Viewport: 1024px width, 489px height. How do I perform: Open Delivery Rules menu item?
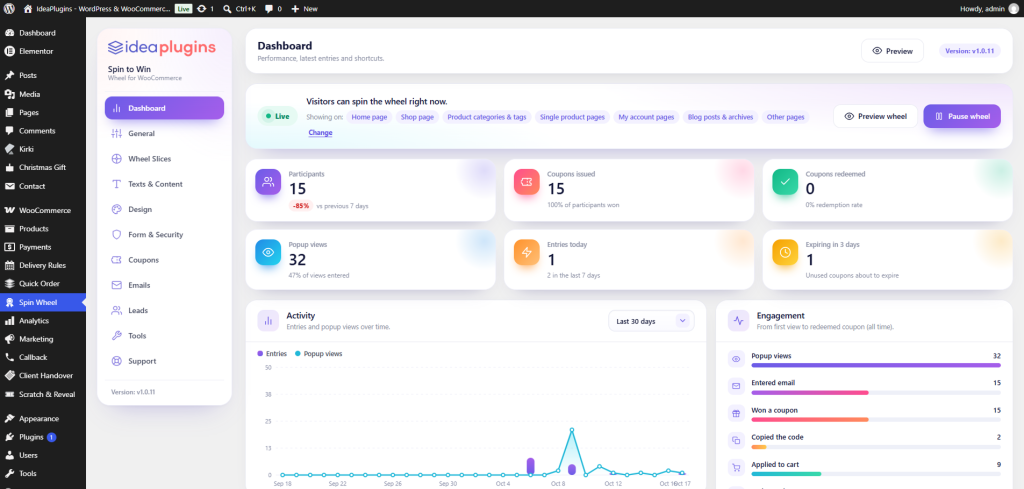tap(42, 265)
